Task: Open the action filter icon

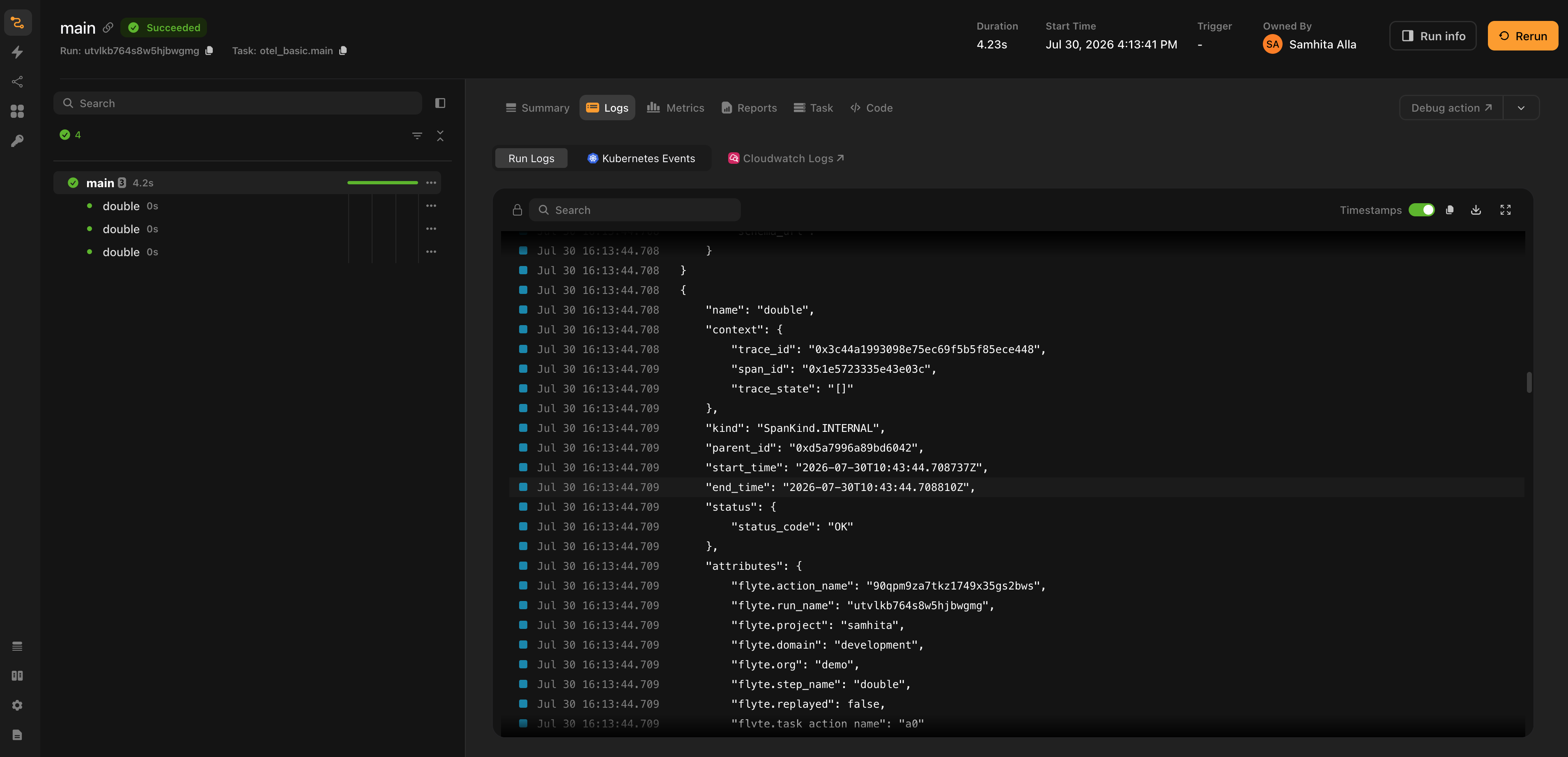Action: click(x=417, y=136)
